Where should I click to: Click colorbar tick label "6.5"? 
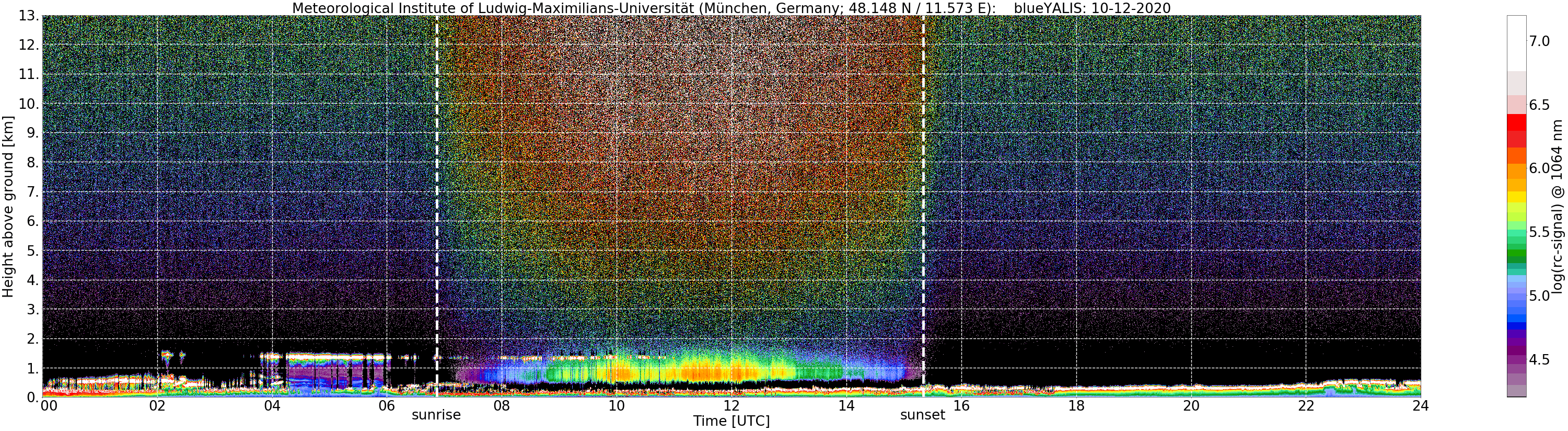(x=1538, y=105)
